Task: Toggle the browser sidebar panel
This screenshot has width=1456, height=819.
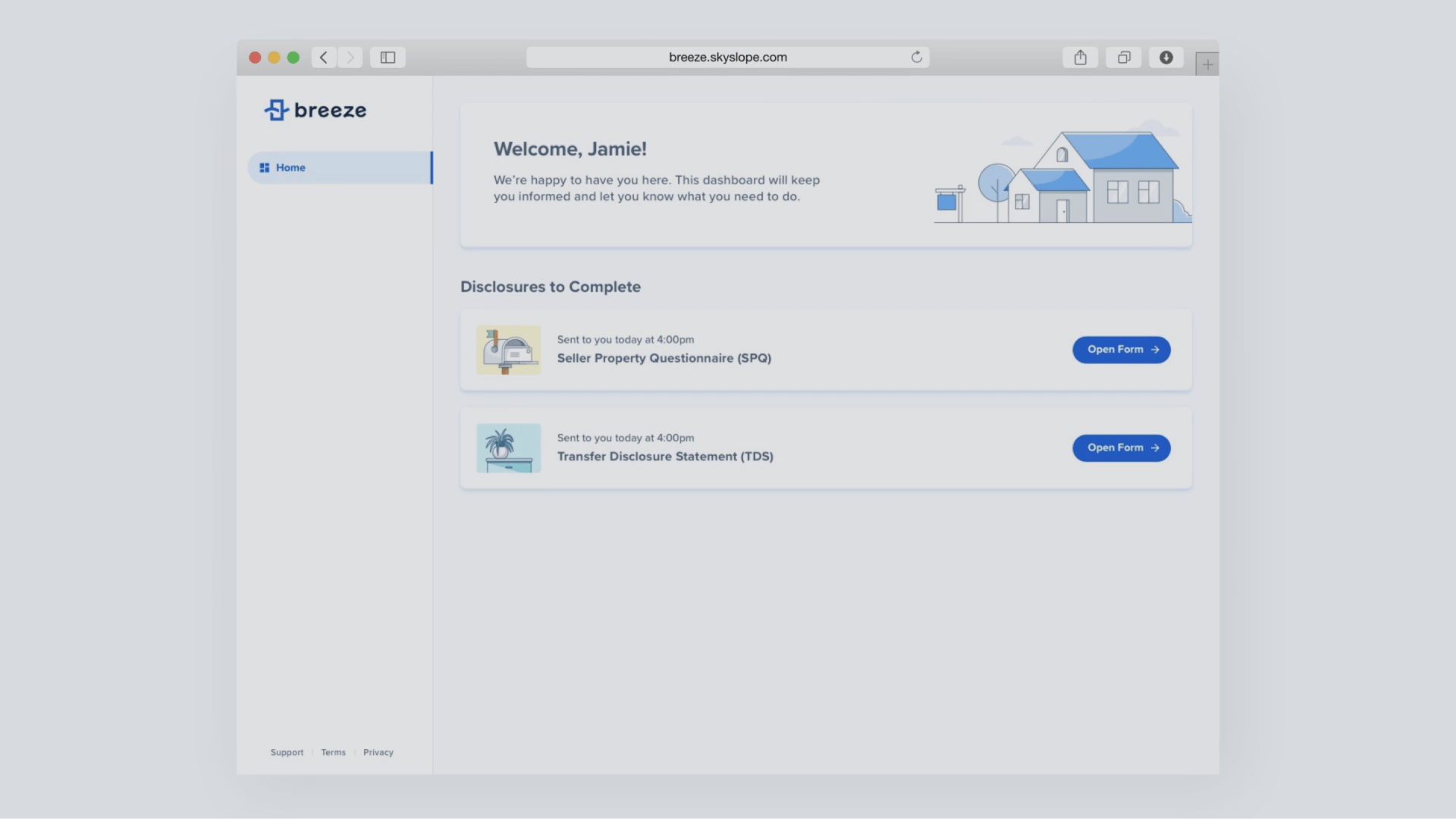Action: point(388,58)
